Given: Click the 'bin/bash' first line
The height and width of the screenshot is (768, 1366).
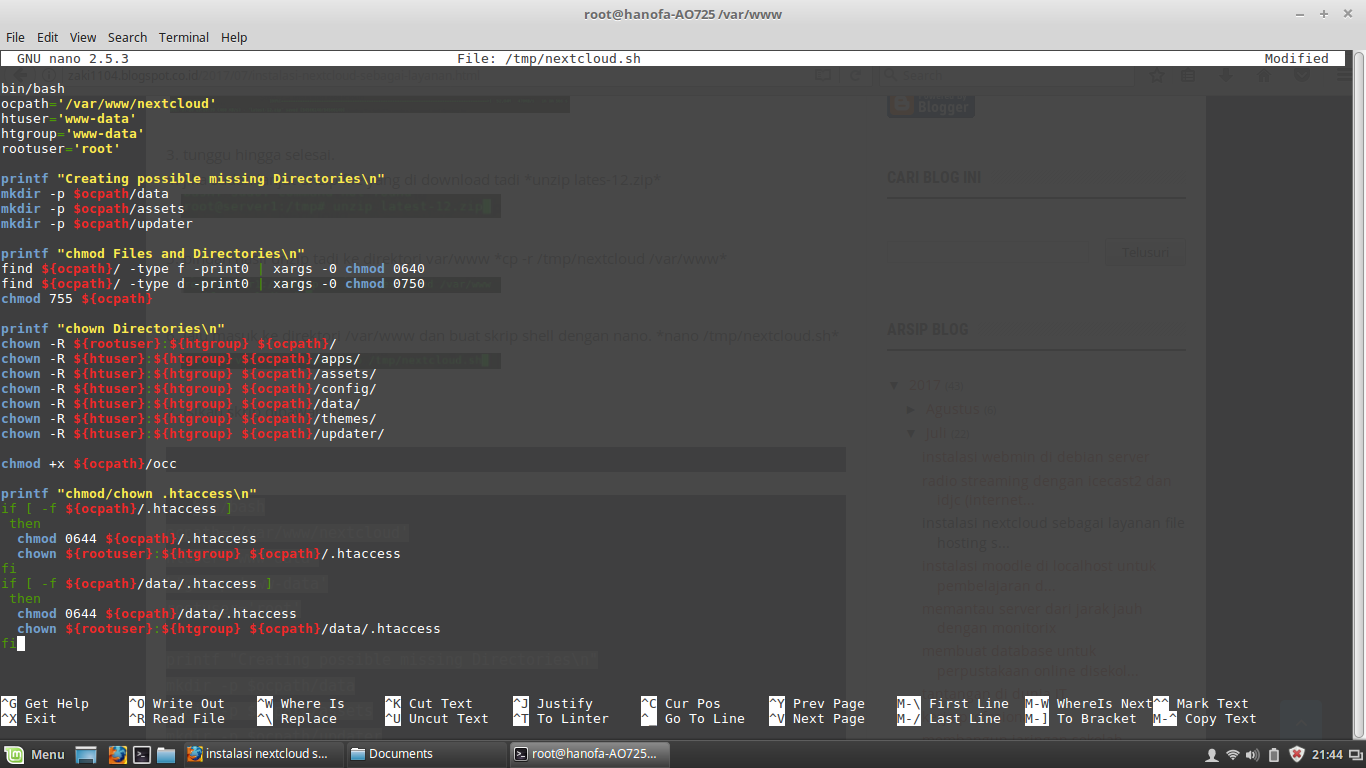Looking at the screenshot, I should point(33,88).
